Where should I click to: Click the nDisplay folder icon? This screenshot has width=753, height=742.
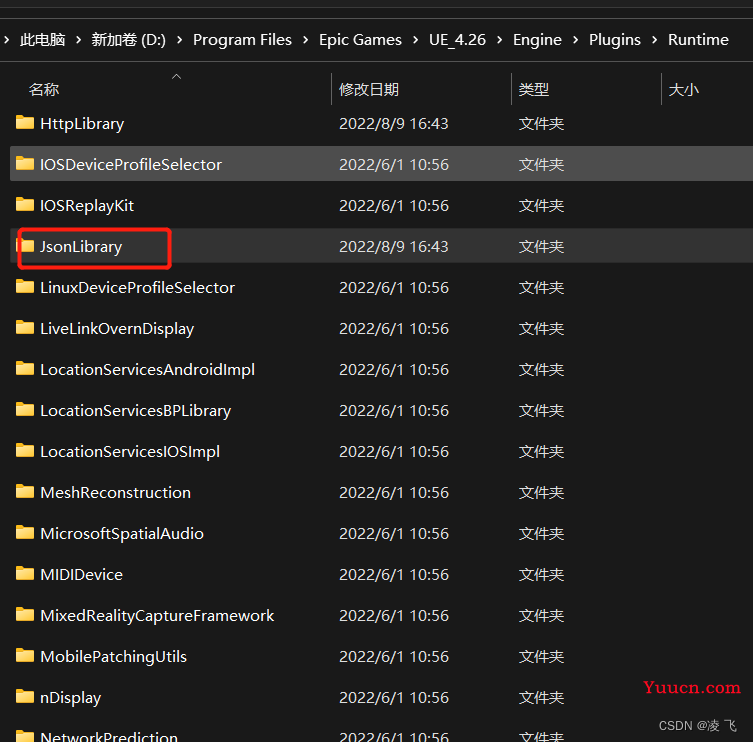[25, 696]
